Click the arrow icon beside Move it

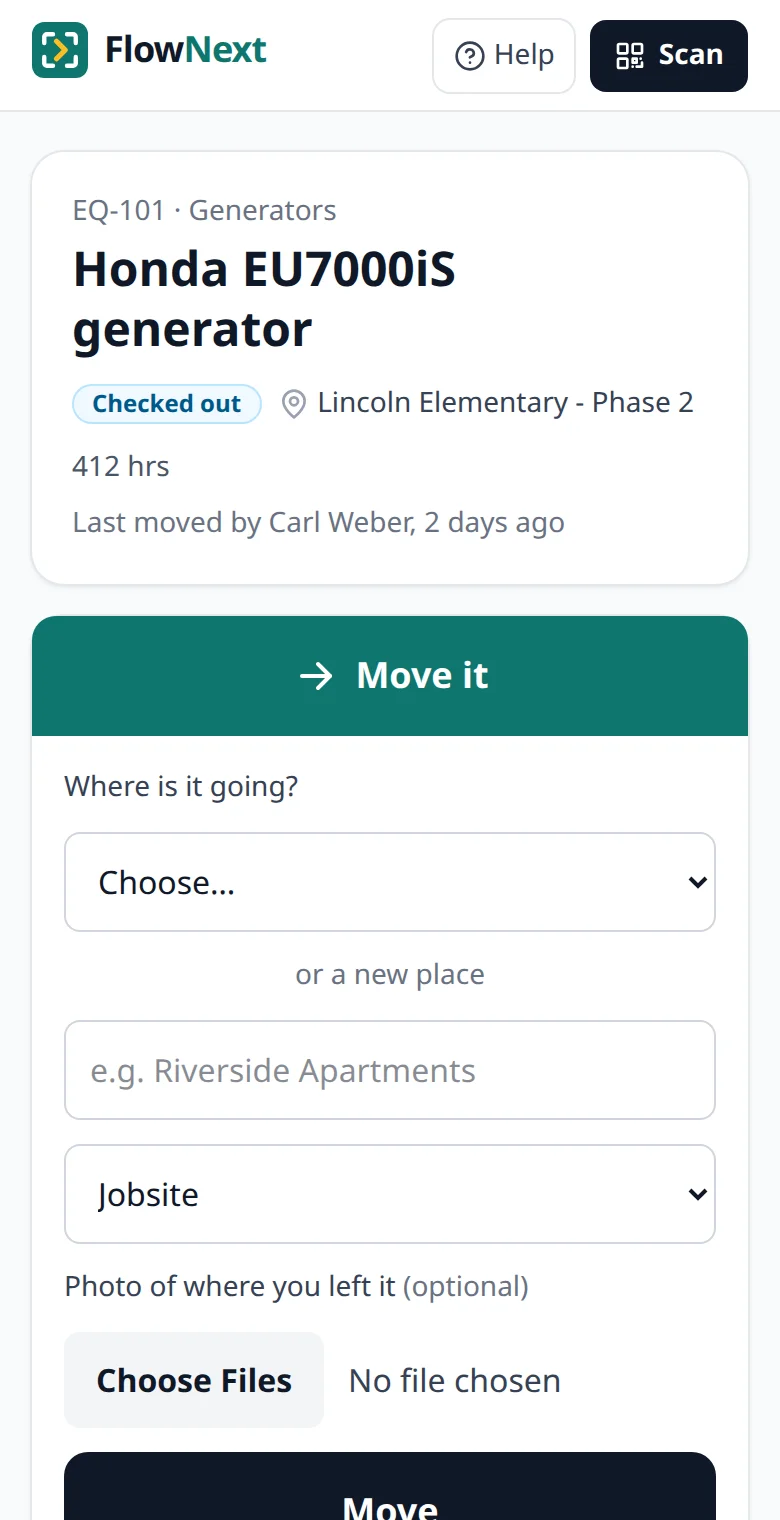316,676
